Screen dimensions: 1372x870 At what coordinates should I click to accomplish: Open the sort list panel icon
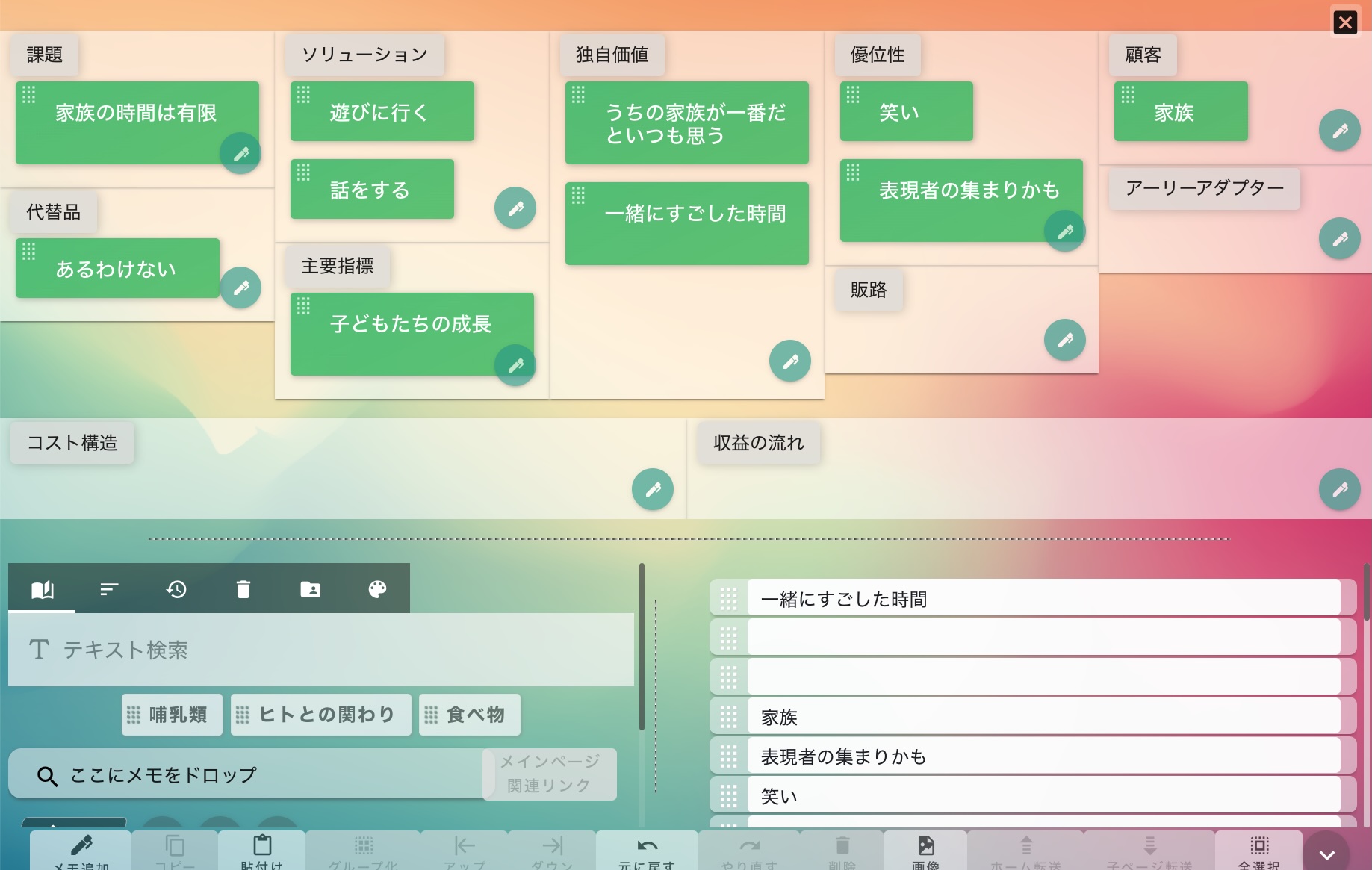pos(109,589)
